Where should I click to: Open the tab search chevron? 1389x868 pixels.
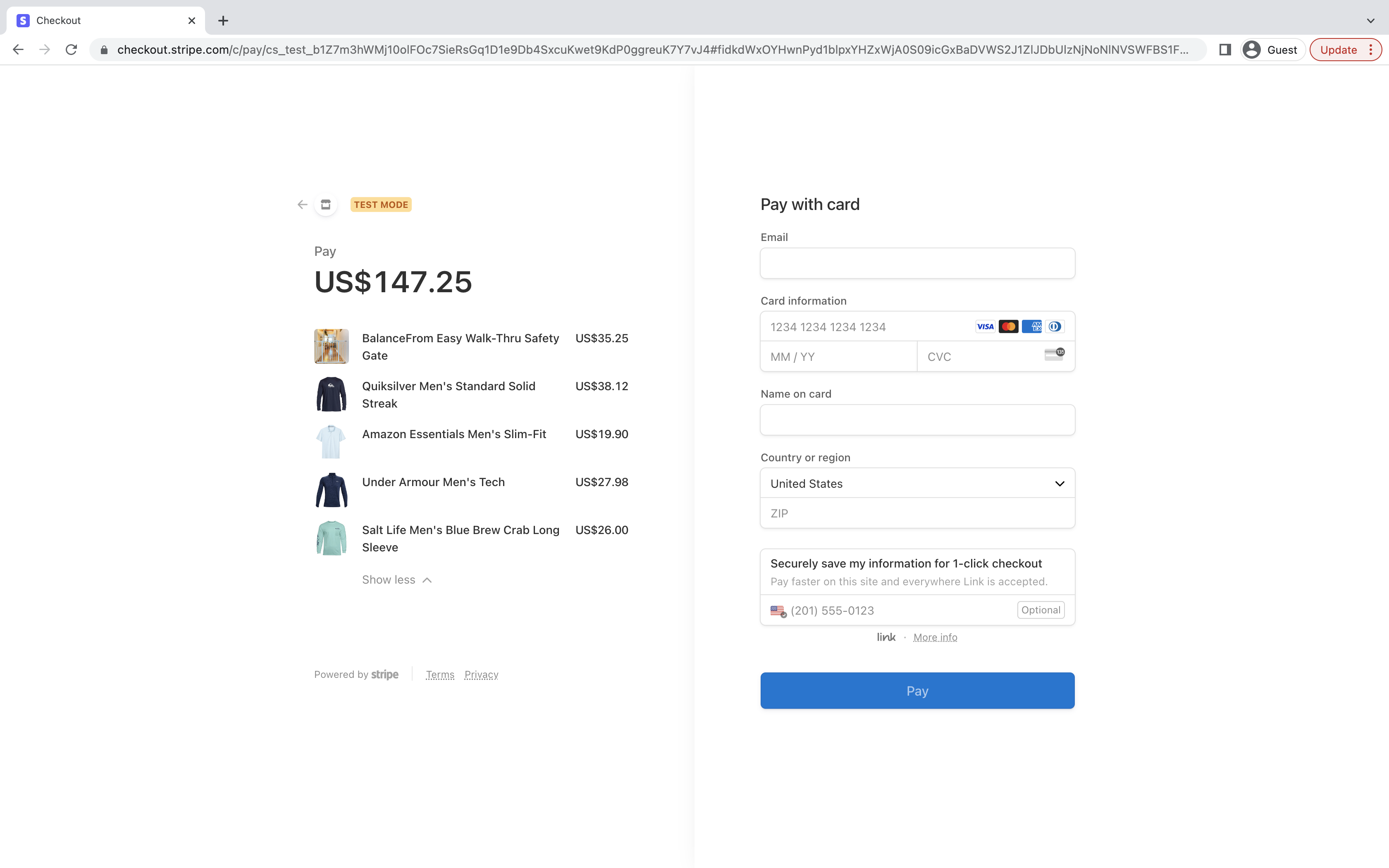pos(1370,21)
